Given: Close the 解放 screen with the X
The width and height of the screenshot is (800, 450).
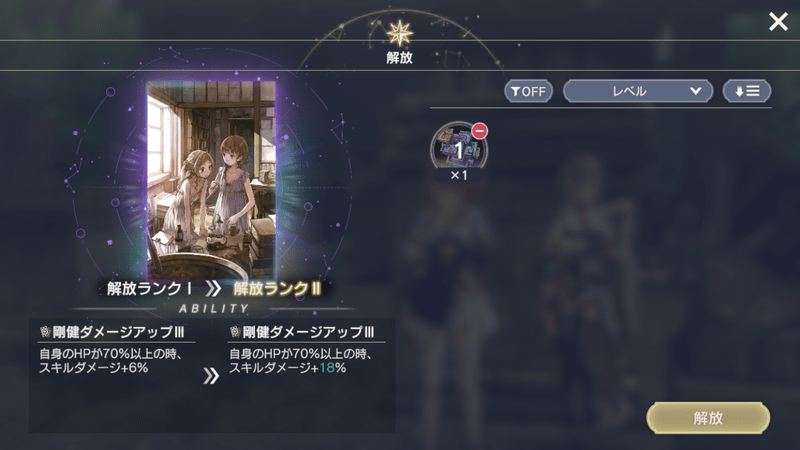Looking at the screenshot, I should coord(778,22).
